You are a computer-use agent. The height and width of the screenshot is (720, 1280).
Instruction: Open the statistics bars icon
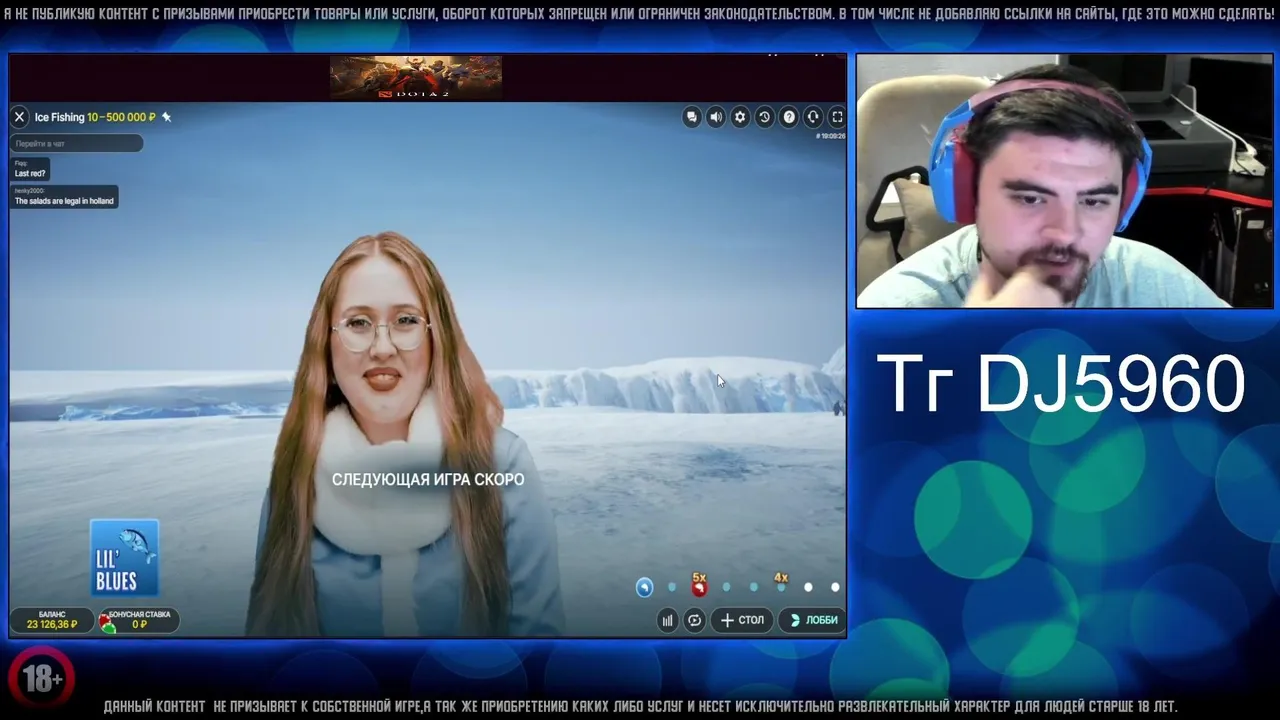[x=667, y=620]
